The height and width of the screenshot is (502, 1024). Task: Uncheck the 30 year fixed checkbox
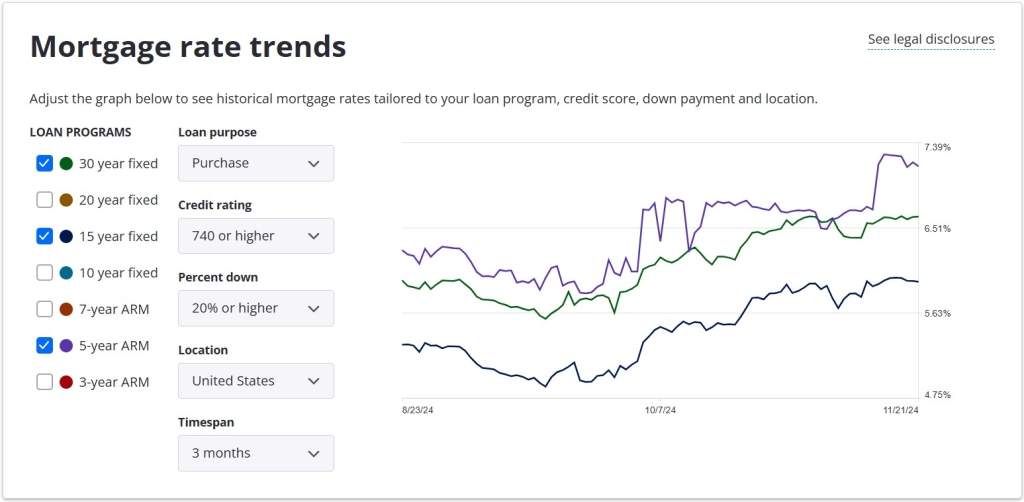click(44, 163)
